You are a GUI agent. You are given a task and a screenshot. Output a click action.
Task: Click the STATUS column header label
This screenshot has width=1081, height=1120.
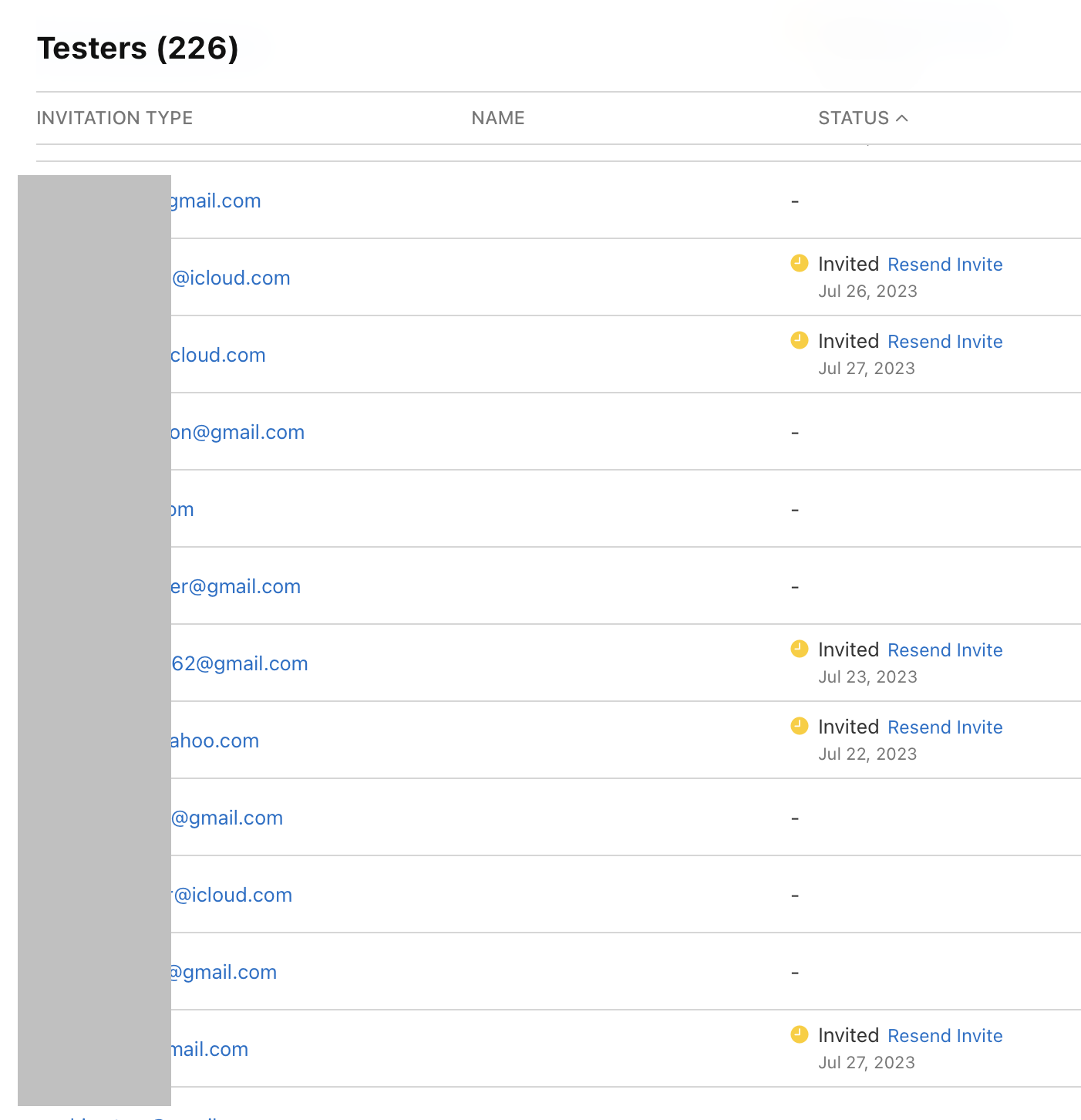854,118
